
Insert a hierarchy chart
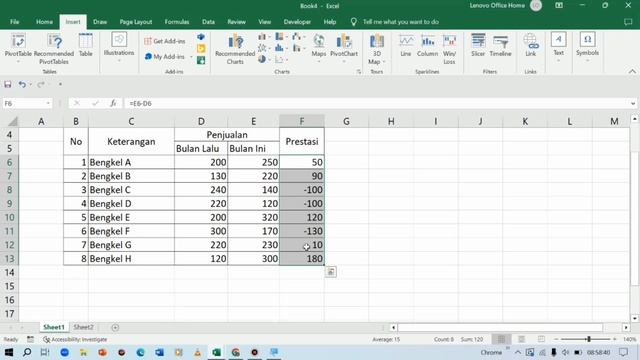click(281, 37)
